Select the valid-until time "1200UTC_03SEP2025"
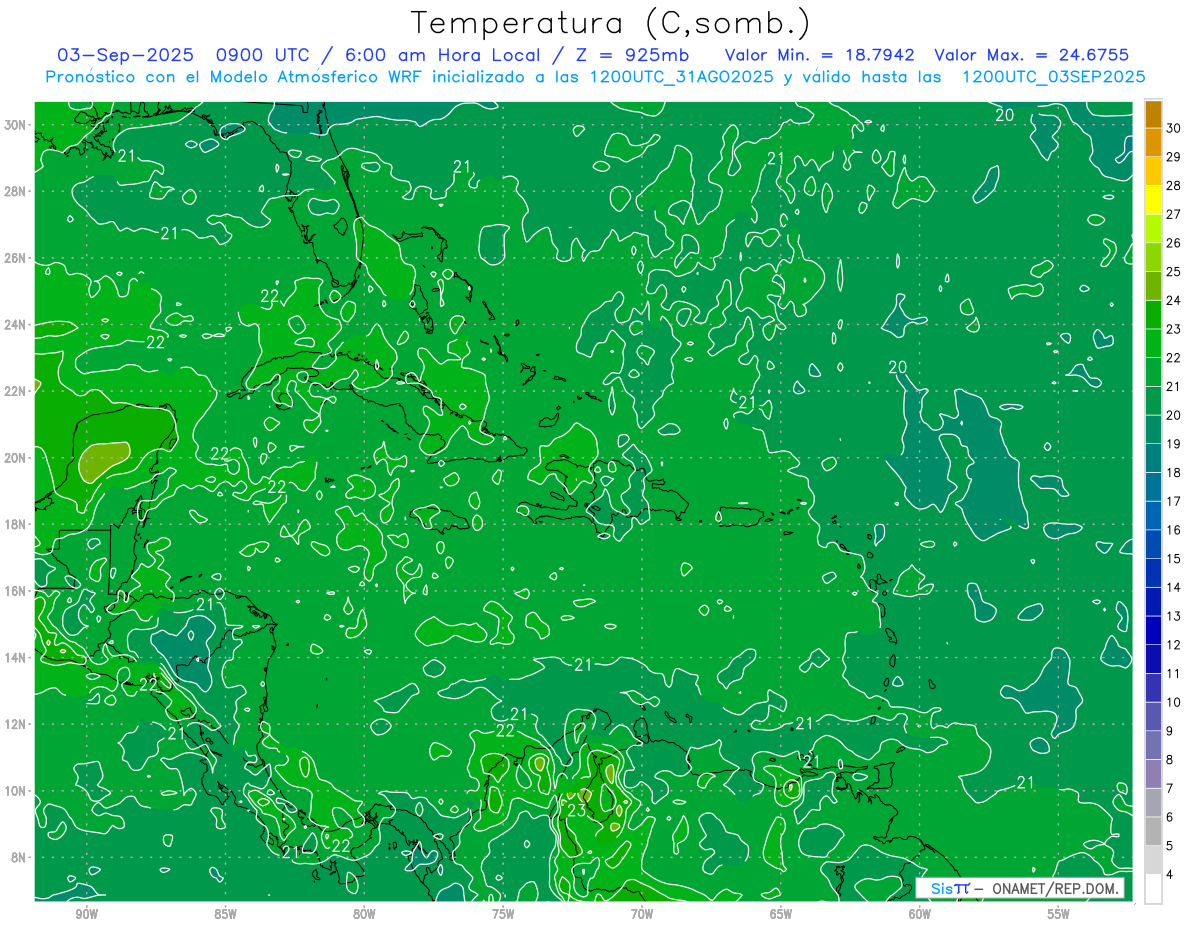 click(1053, 77)
